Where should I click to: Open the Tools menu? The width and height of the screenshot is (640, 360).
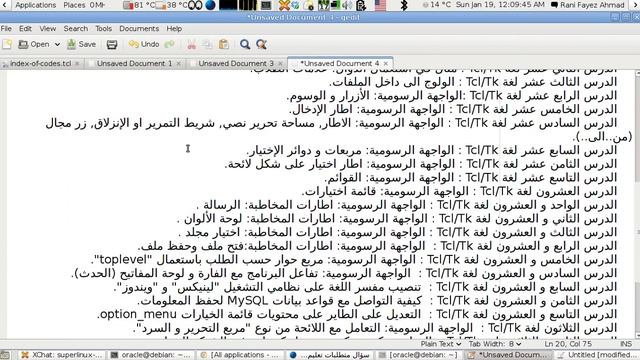click(104, 29)
